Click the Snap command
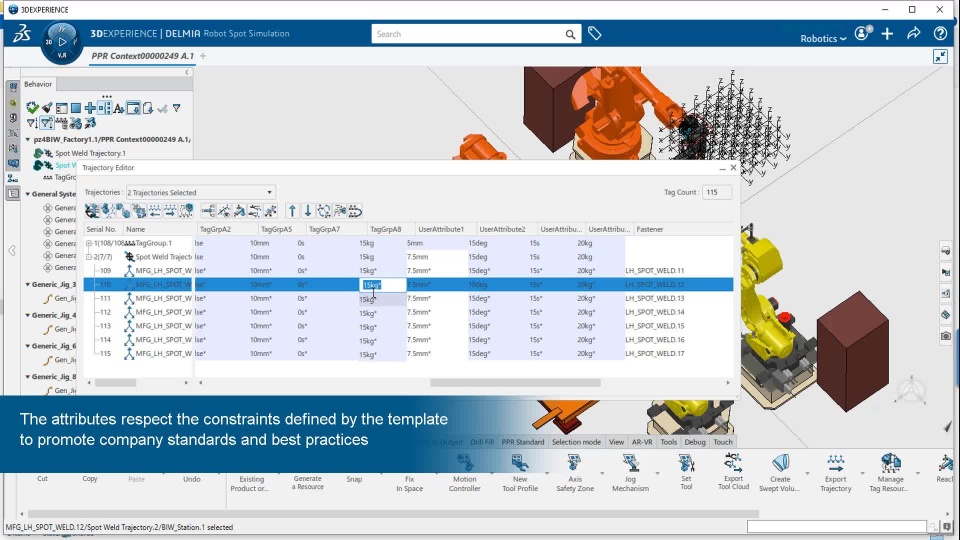Screen dimensions: 960x540 pyautogui.click(x=354, y=479)
